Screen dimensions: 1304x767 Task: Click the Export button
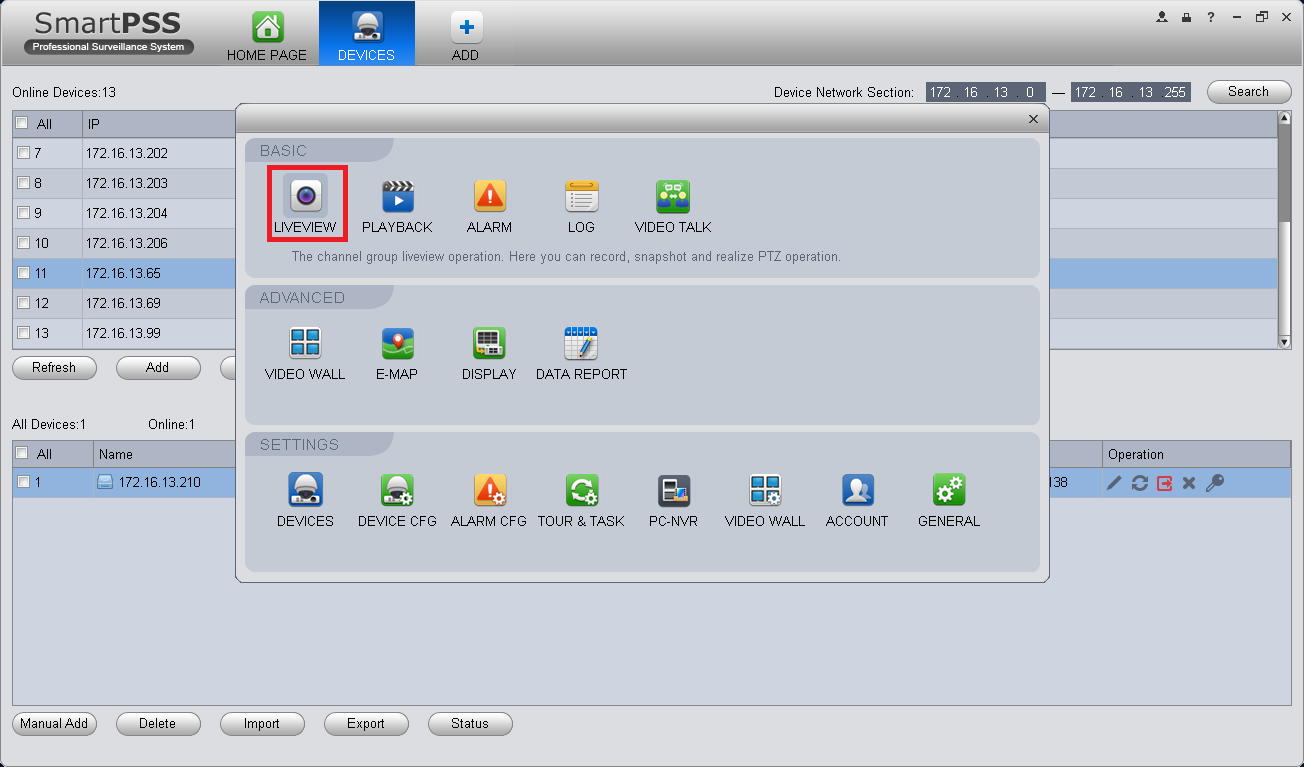click(x=366, y=724)
